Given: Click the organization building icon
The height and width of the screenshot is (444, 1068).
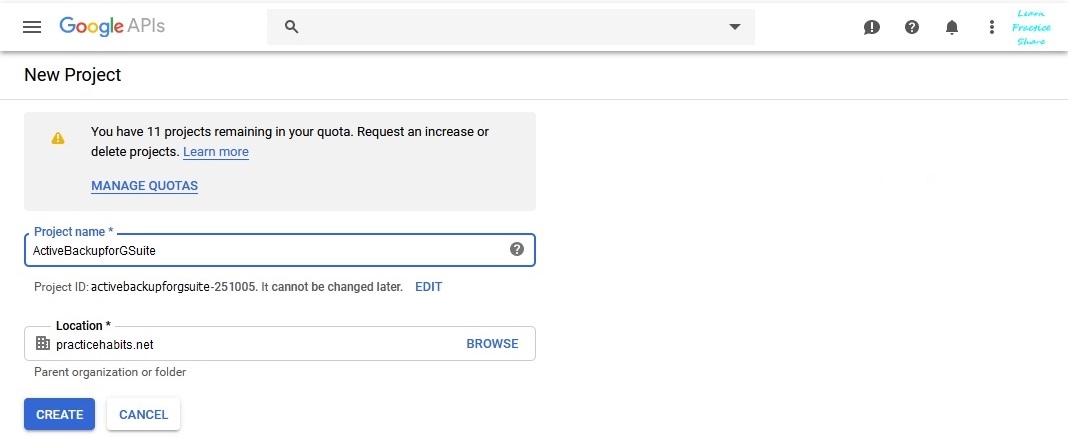Looking at the screenshot, I should point(43,343).
